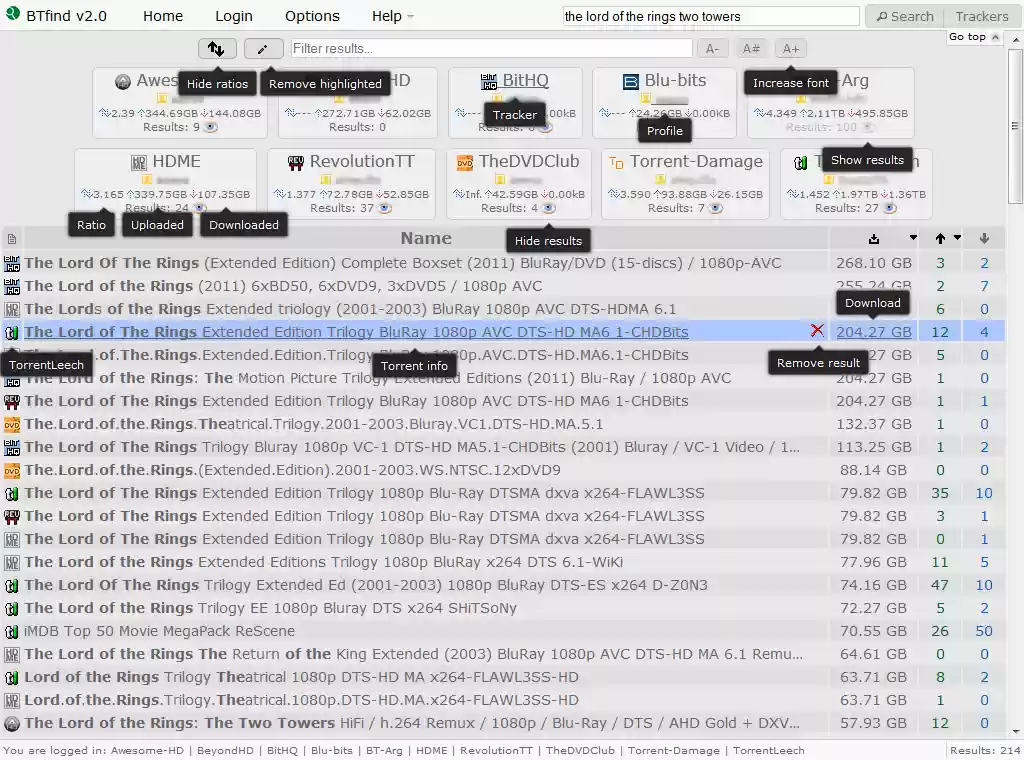Screen dimensions: 1024x760
Task: Sort by seeders via the up arrow header icon
Action: pos(940,238)
